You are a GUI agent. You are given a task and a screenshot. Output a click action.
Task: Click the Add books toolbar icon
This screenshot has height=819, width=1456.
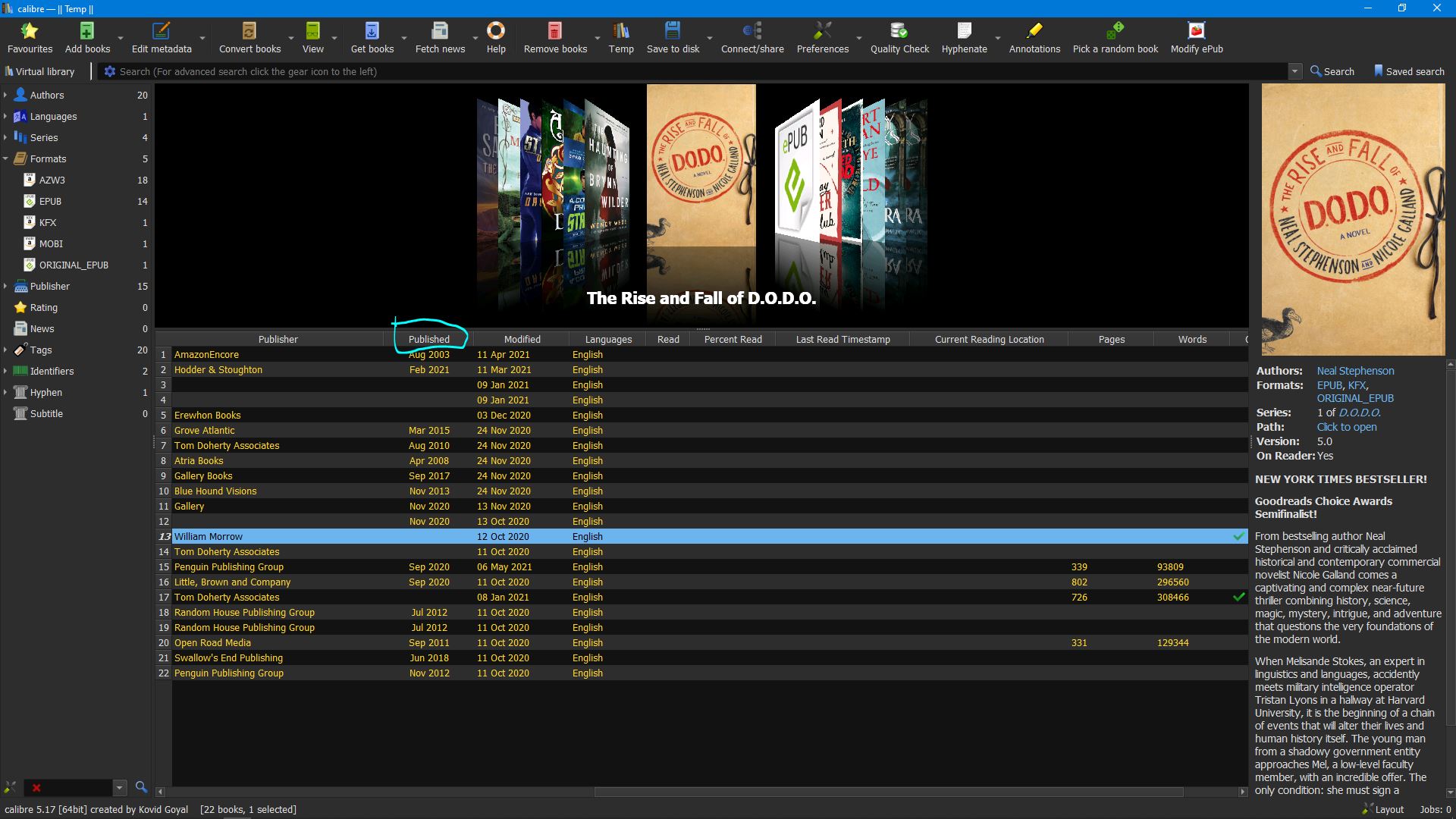coord(86,32)
